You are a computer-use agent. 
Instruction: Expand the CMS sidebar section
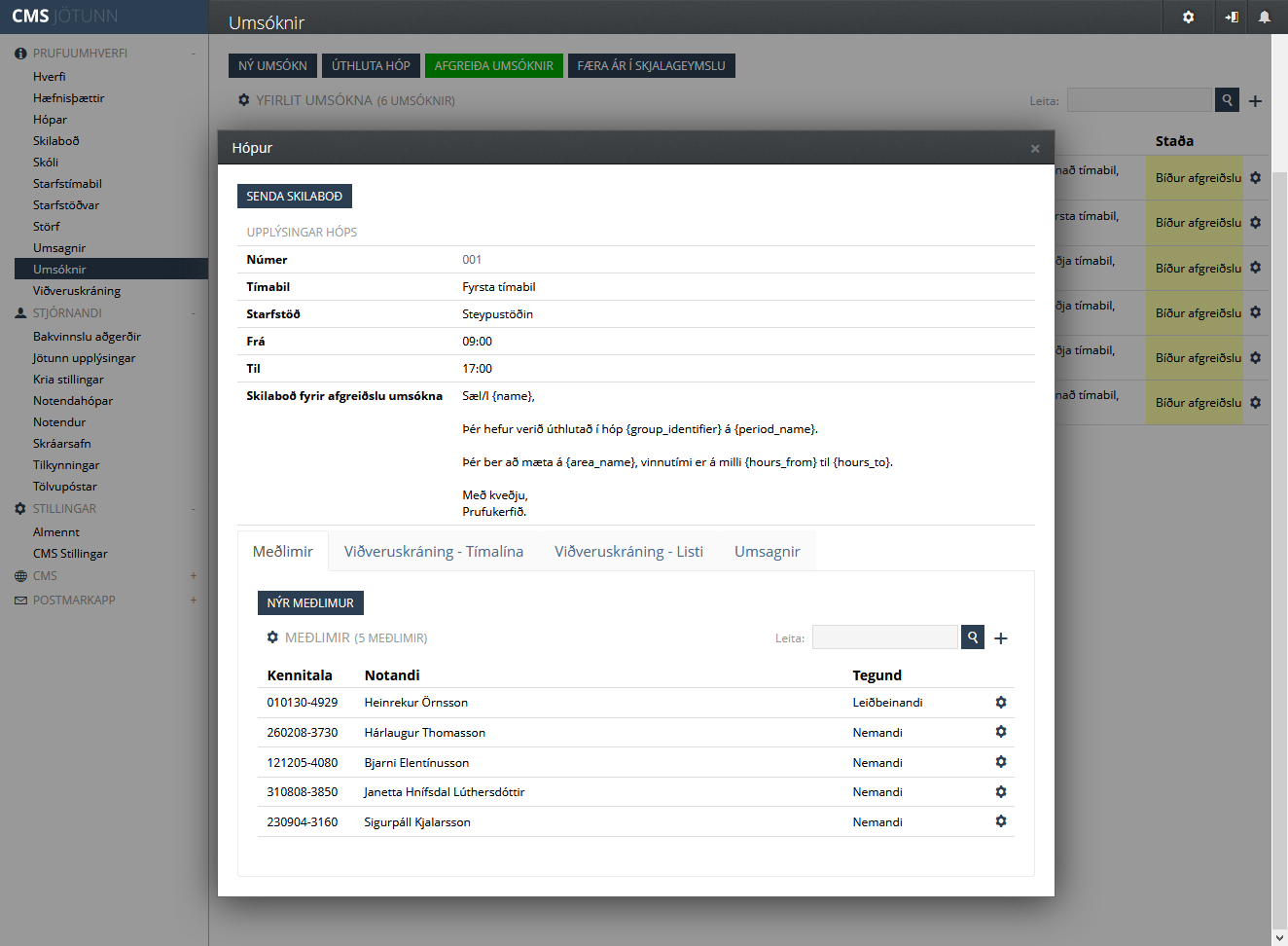pos(194,576)
